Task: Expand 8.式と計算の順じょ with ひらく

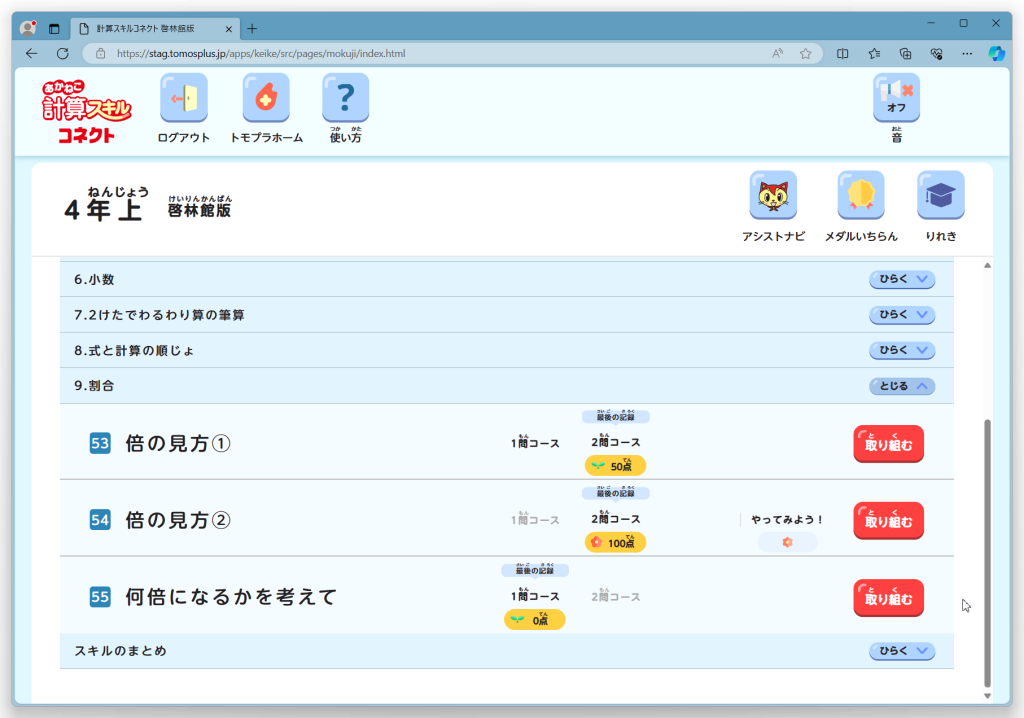Action: (x=902, y=350)
